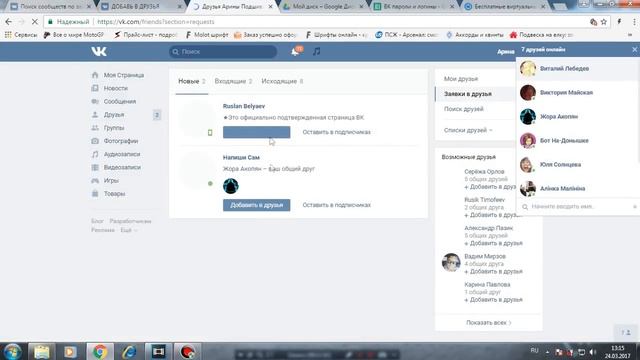The image size is (640, 360).
Task: Click the VK search field
Action: (x=223, y=52)
